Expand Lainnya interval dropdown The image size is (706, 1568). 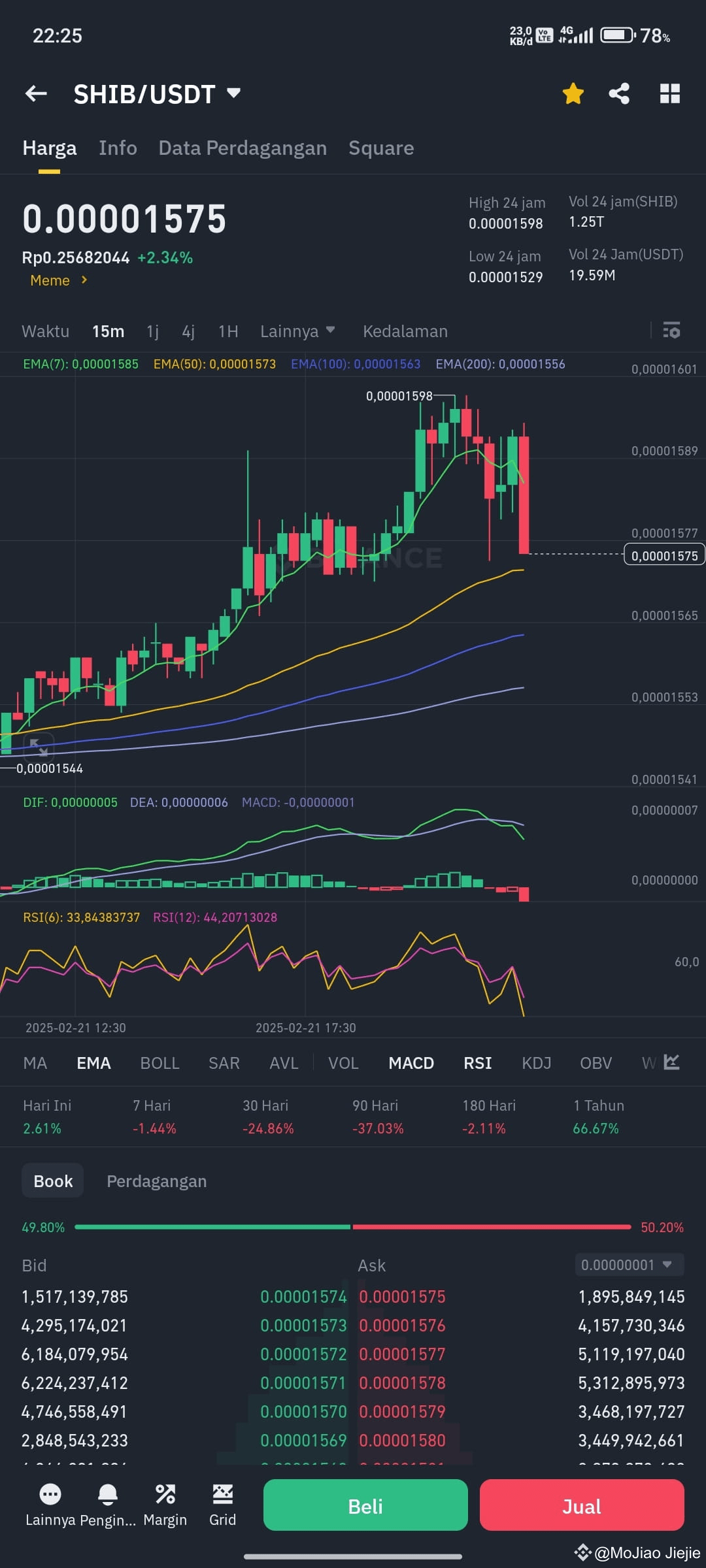coord(297,331)
